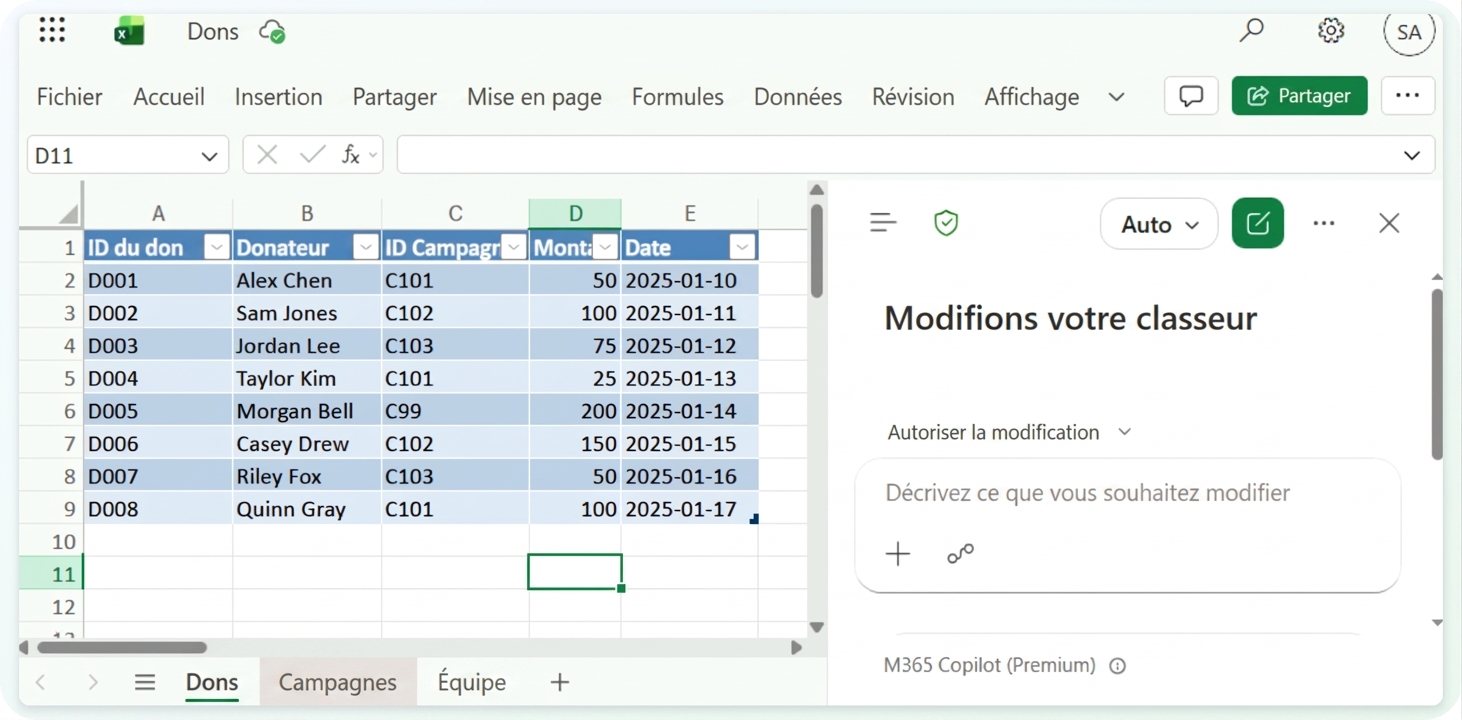Open the Formules ribbon tab
Image resolution: width=1462 pixels, height=720 pixels.
[677, 97]
